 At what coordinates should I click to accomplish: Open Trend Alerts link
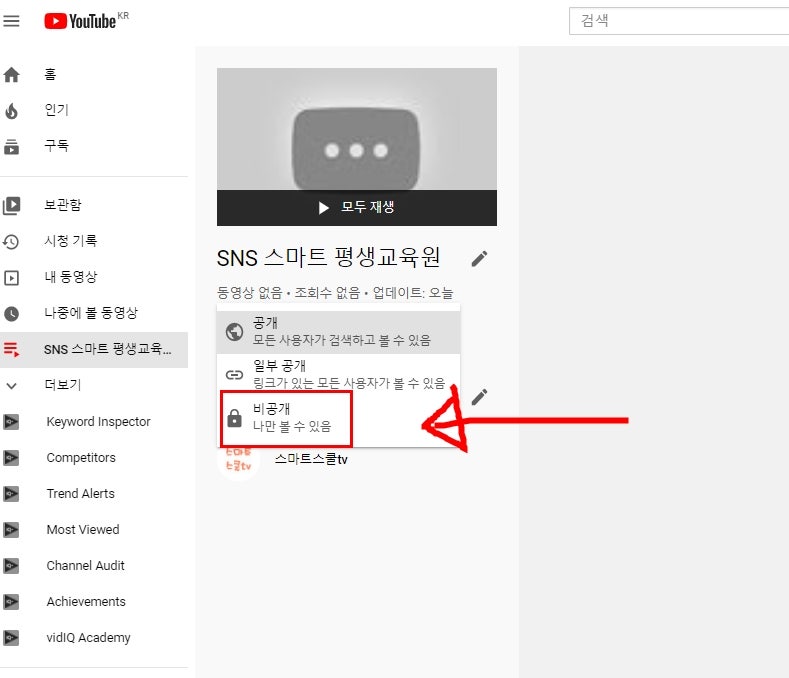click(x=81, y=494)
